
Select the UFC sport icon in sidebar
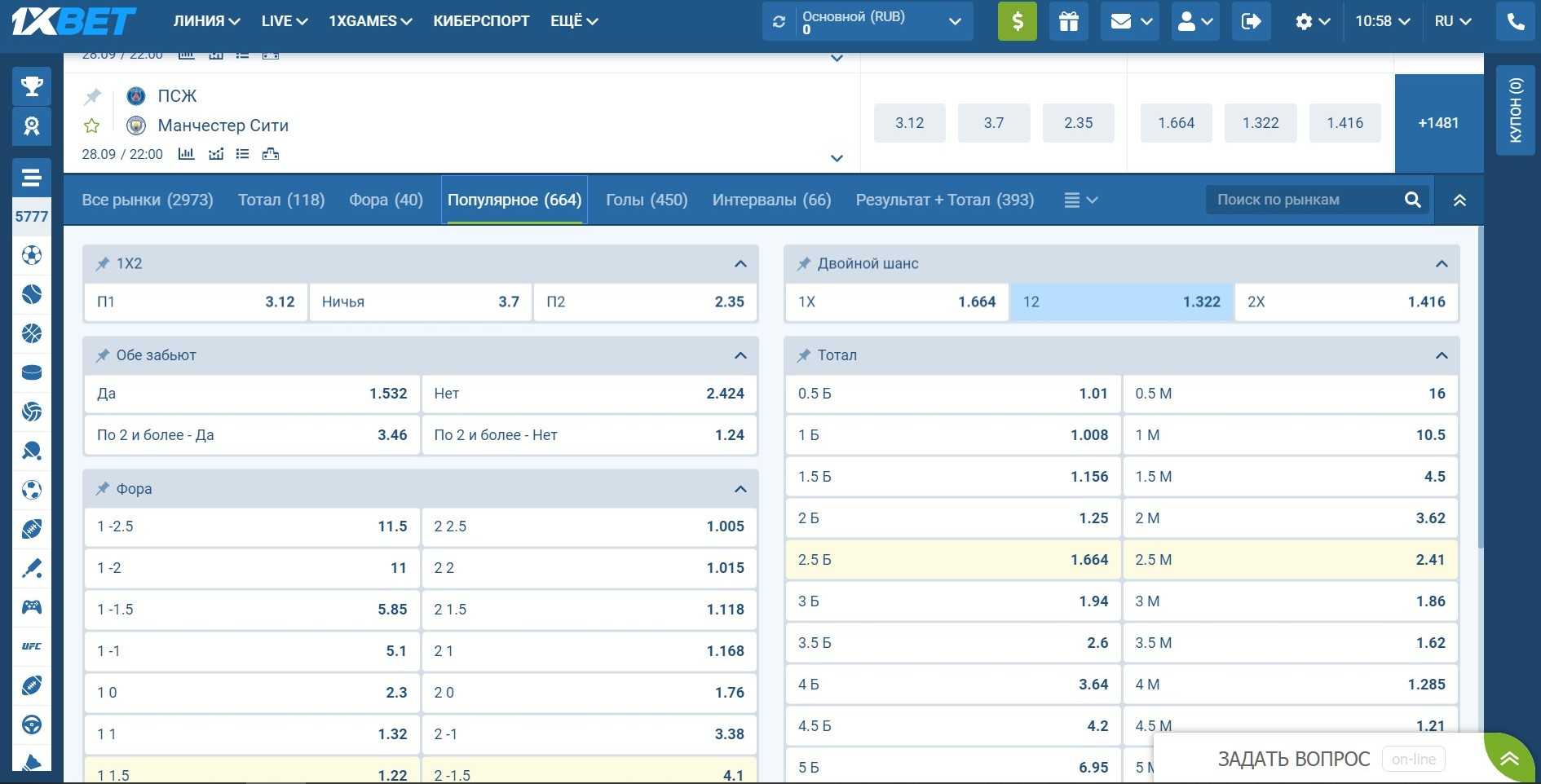(x=32, y=646)
